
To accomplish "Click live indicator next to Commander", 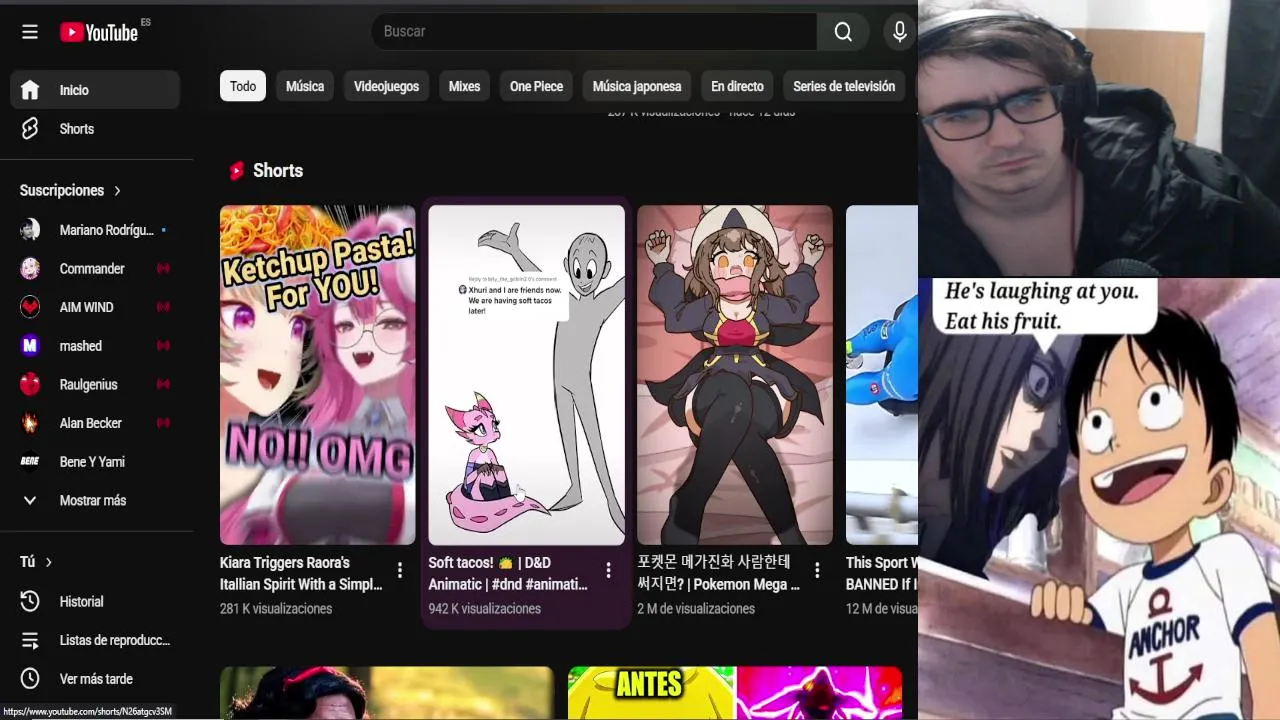I will click(163, 269).
